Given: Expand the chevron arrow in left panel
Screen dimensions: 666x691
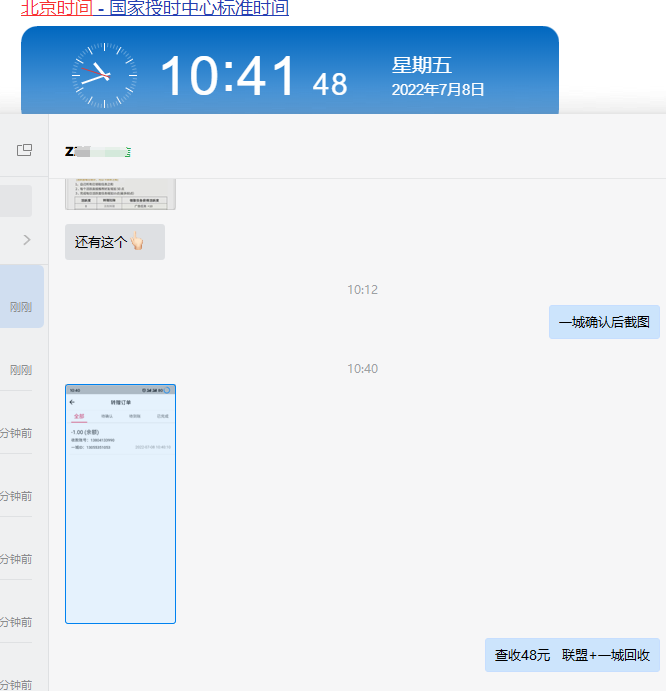Looking at the screenshot, I should (27, 239).
